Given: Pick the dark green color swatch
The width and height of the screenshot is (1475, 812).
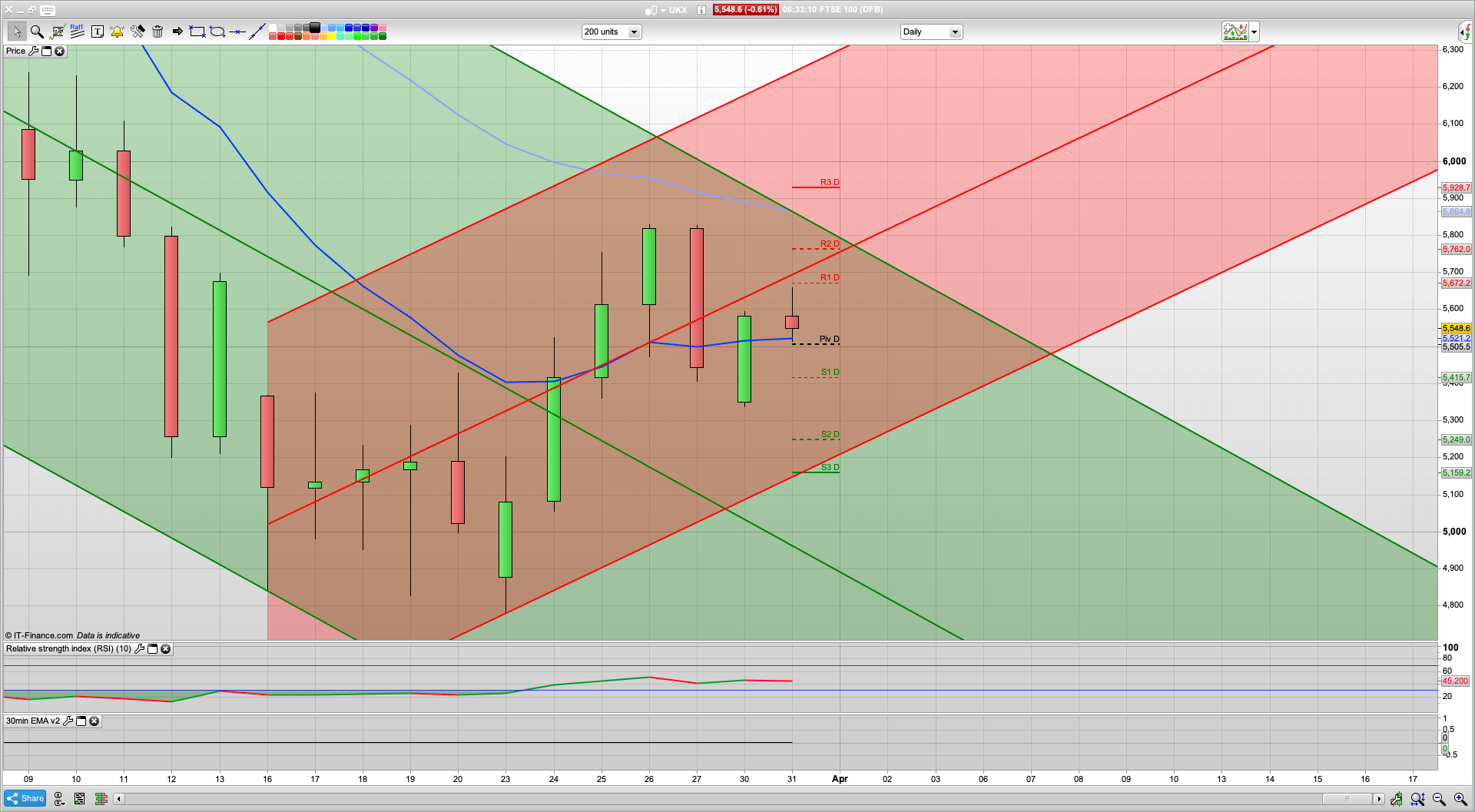Looking at the screenshot, I should (383, 36).
